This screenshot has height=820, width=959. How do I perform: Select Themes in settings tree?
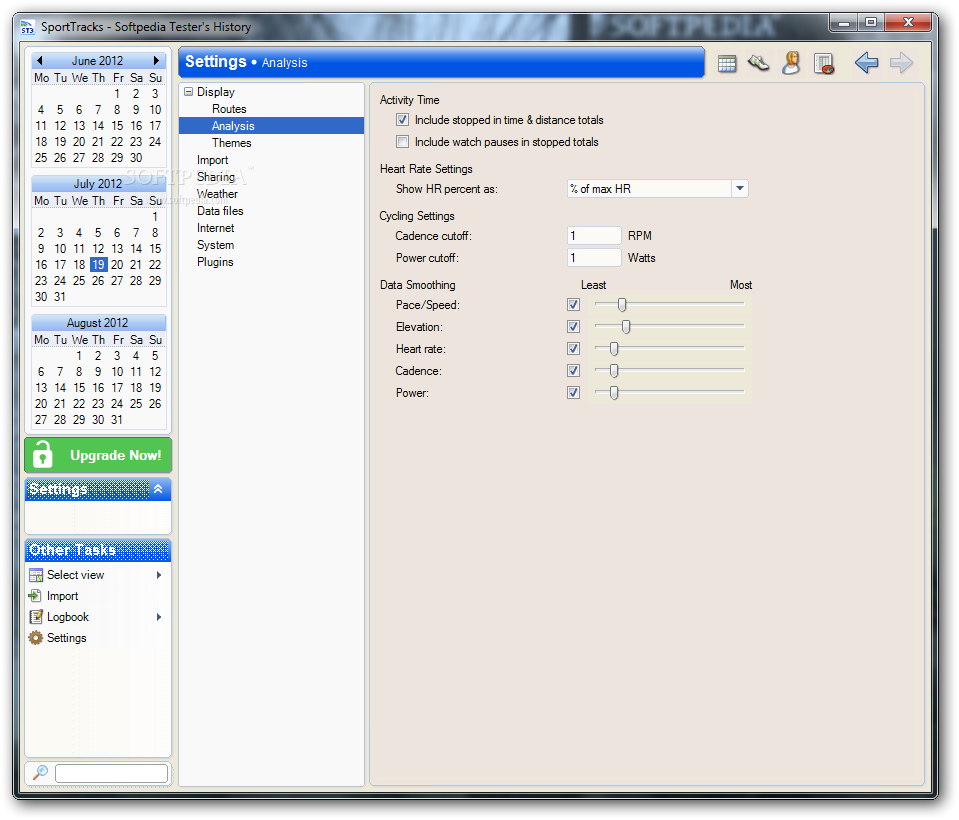(232, 143)
